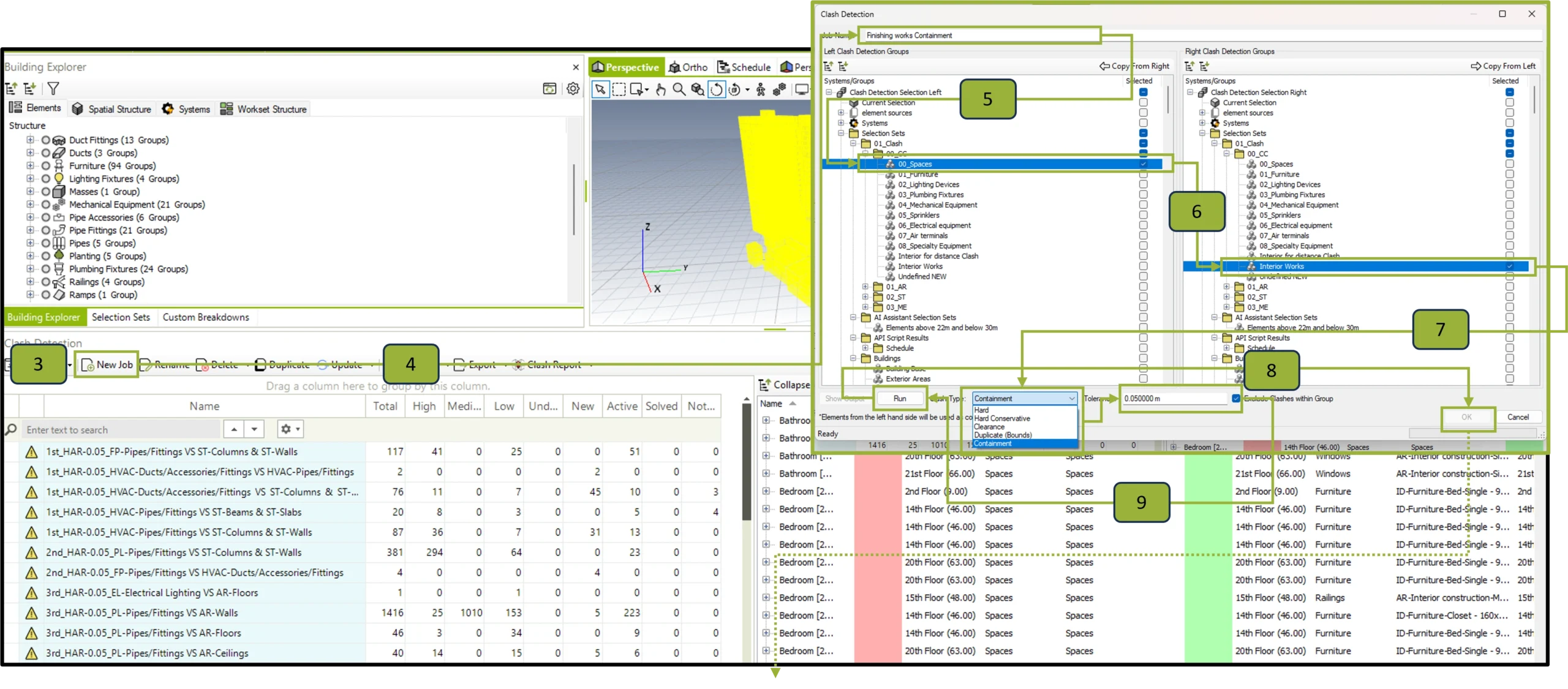
Task: Expand all in Left Clash Detection Groups
Action: tap(843, 66)
